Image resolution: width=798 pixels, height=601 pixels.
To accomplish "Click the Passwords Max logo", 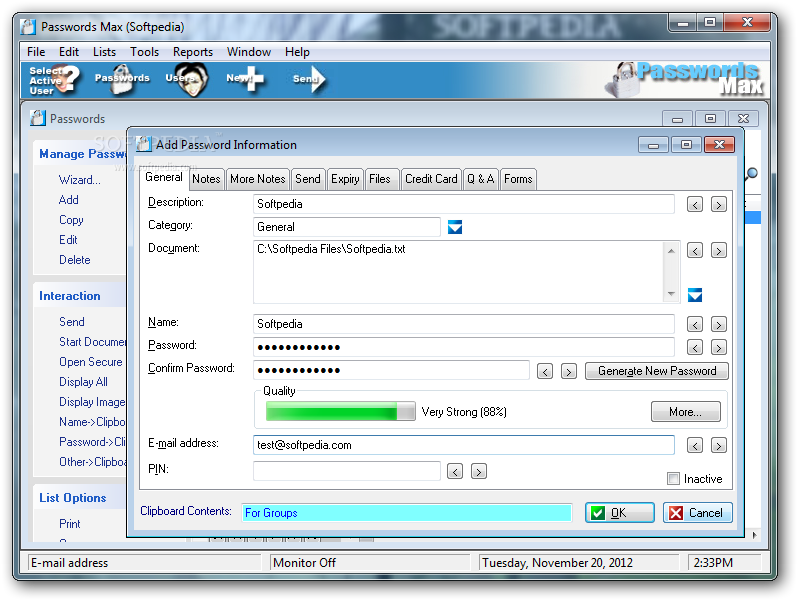I will click(686, 79).
